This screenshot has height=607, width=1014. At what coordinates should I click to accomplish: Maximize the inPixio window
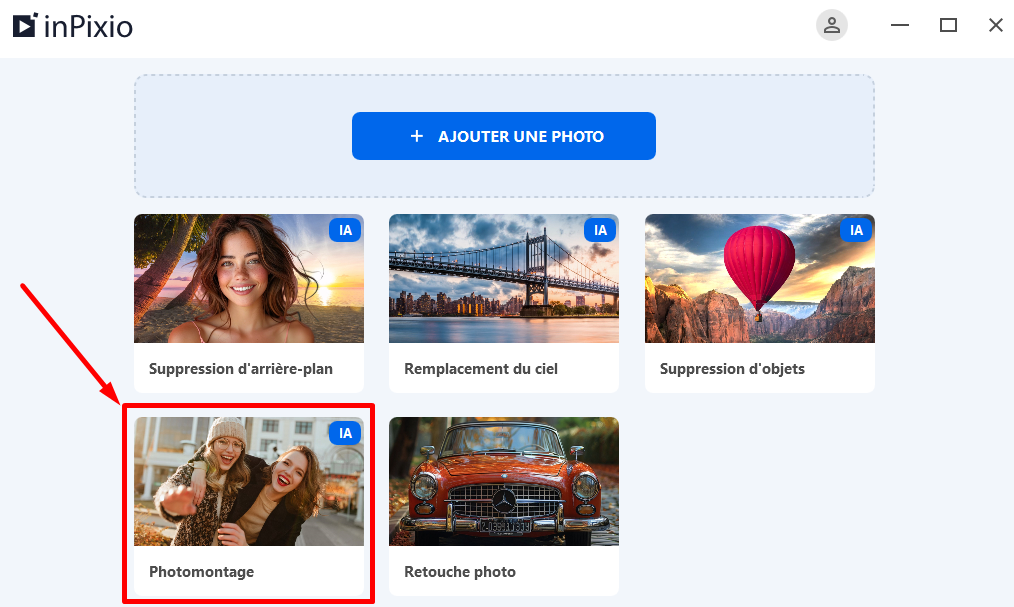coord(948,25)
